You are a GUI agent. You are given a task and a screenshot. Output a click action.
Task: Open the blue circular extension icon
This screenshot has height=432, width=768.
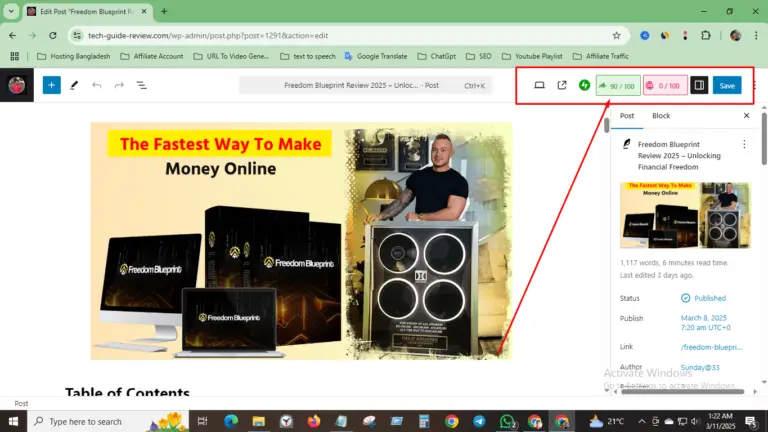645,35
